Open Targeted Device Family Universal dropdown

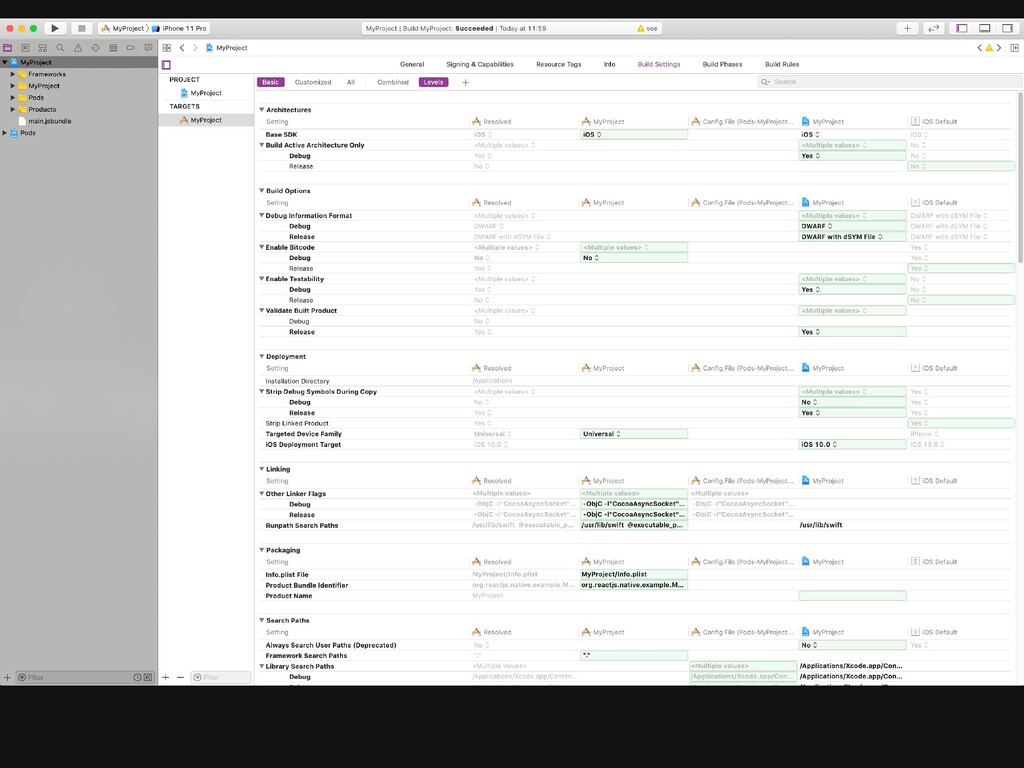click(633, 434)
